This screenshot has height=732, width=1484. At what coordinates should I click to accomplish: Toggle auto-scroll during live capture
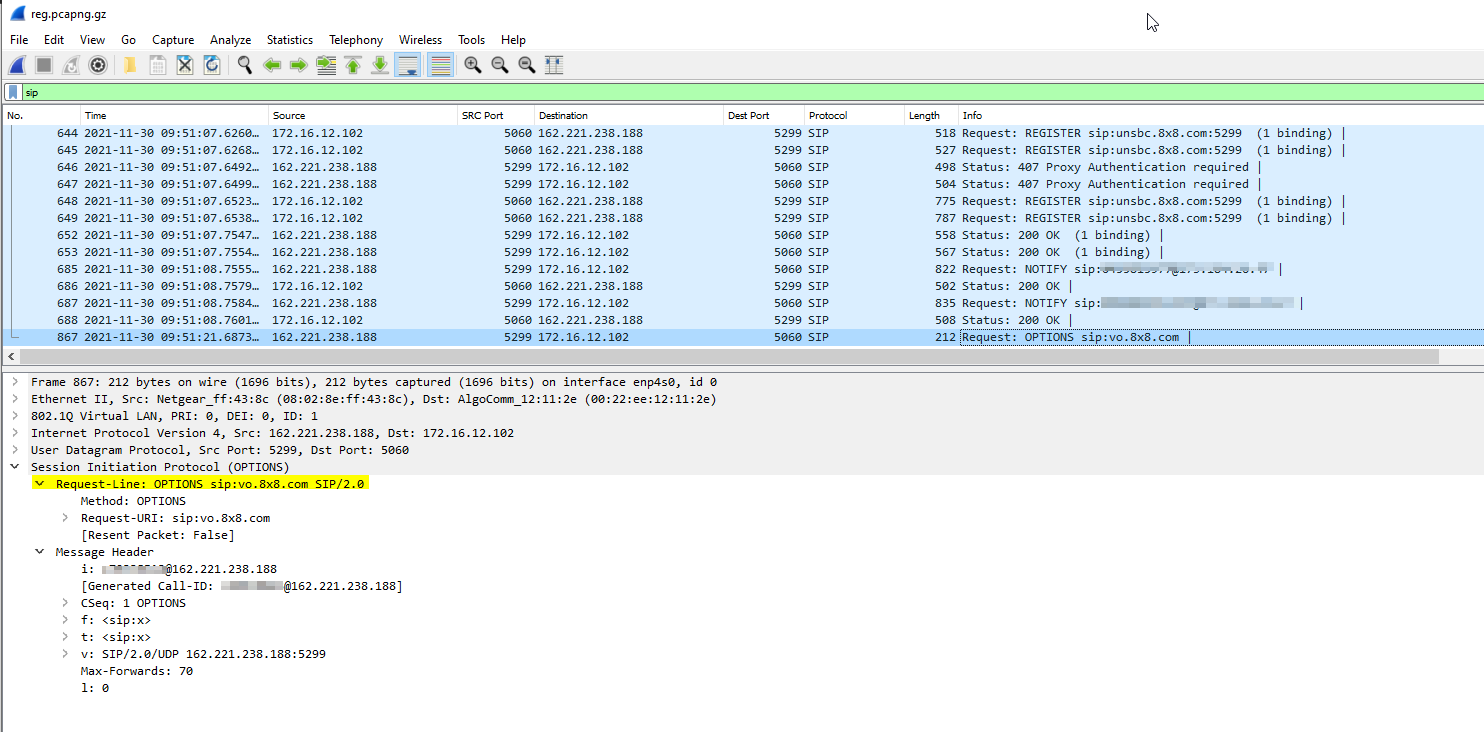click(408, 65)
